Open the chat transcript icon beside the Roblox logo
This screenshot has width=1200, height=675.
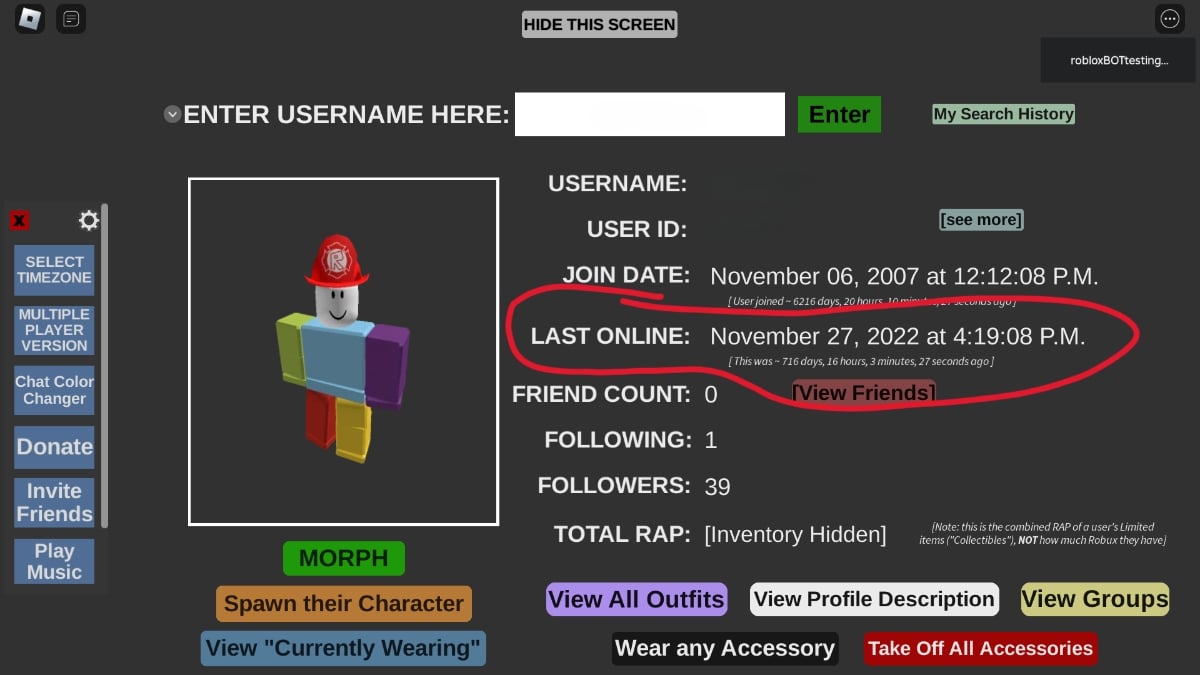[x=70, y=18]
